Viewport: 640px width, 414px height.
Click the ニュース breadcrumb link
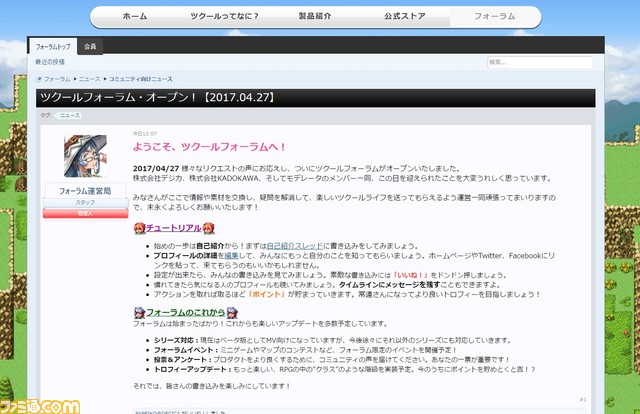[x=90, y=78]
